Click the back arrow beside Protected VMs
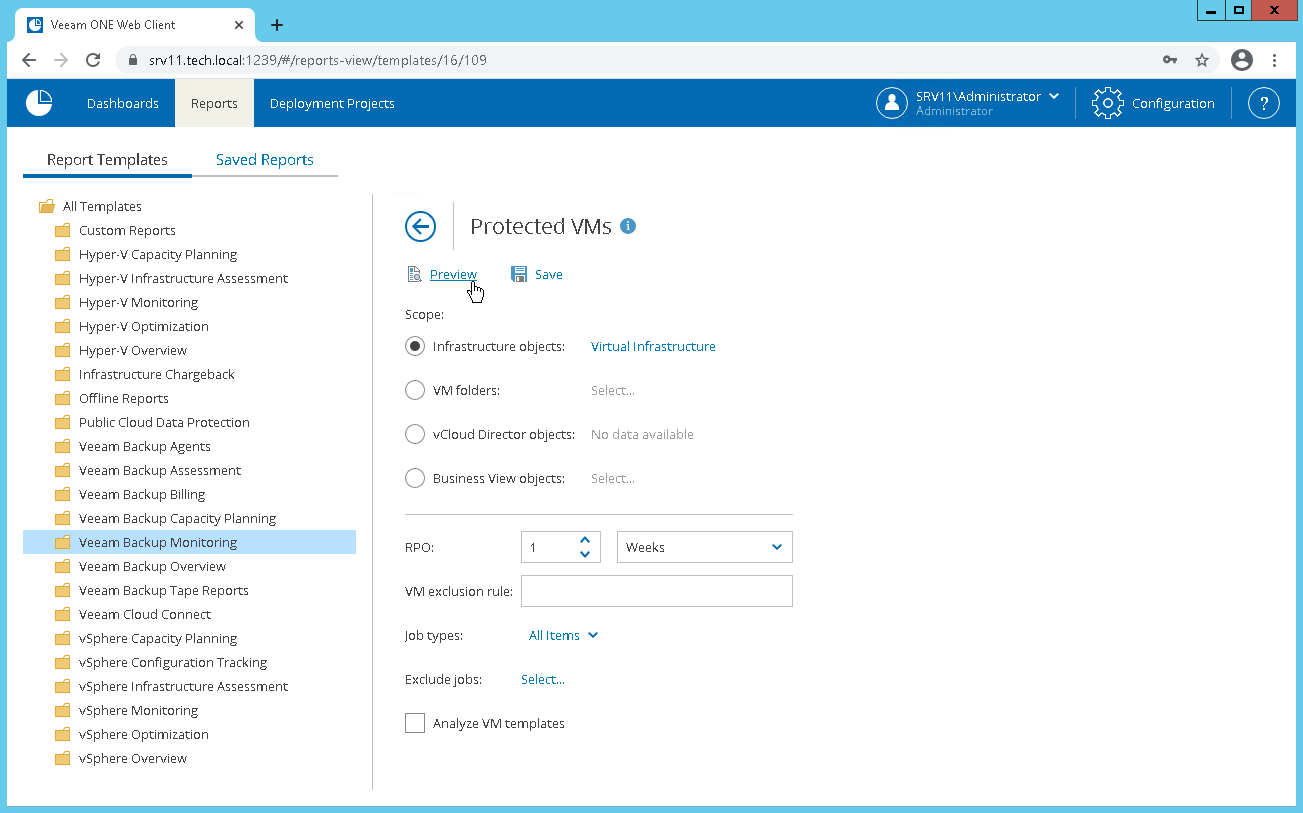Screen dimensions: 1303x813 click(x=421, y=226)
